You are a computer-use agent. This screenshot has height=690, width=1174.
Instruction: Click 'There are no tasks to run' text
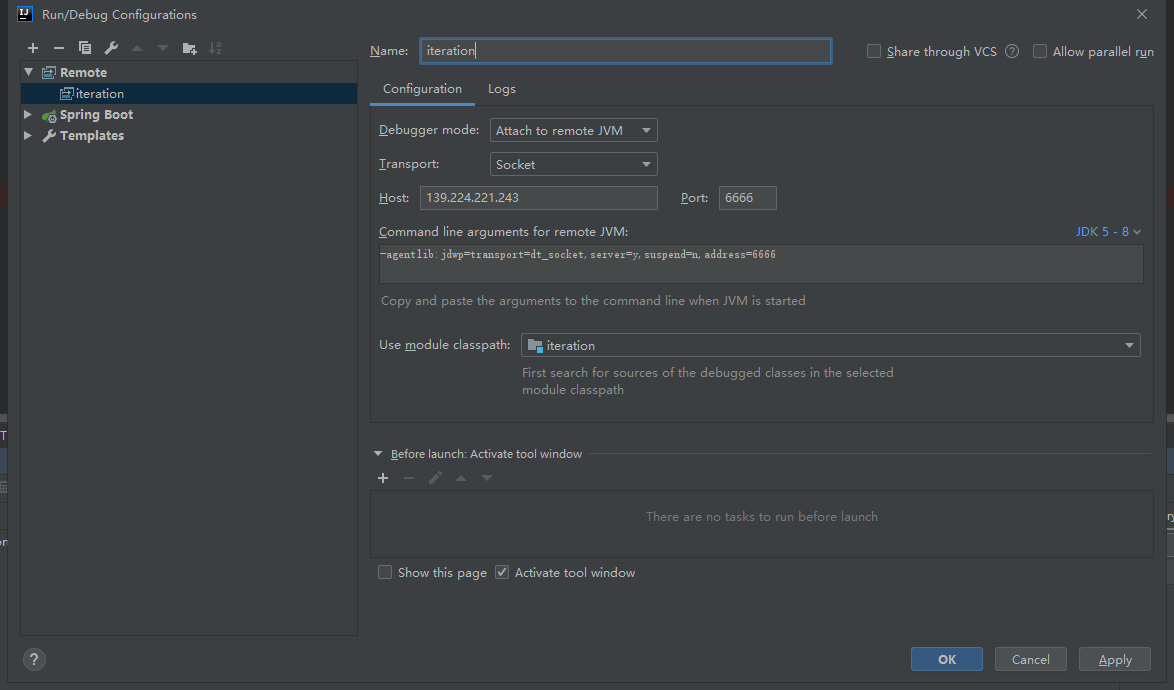point(762,517)
